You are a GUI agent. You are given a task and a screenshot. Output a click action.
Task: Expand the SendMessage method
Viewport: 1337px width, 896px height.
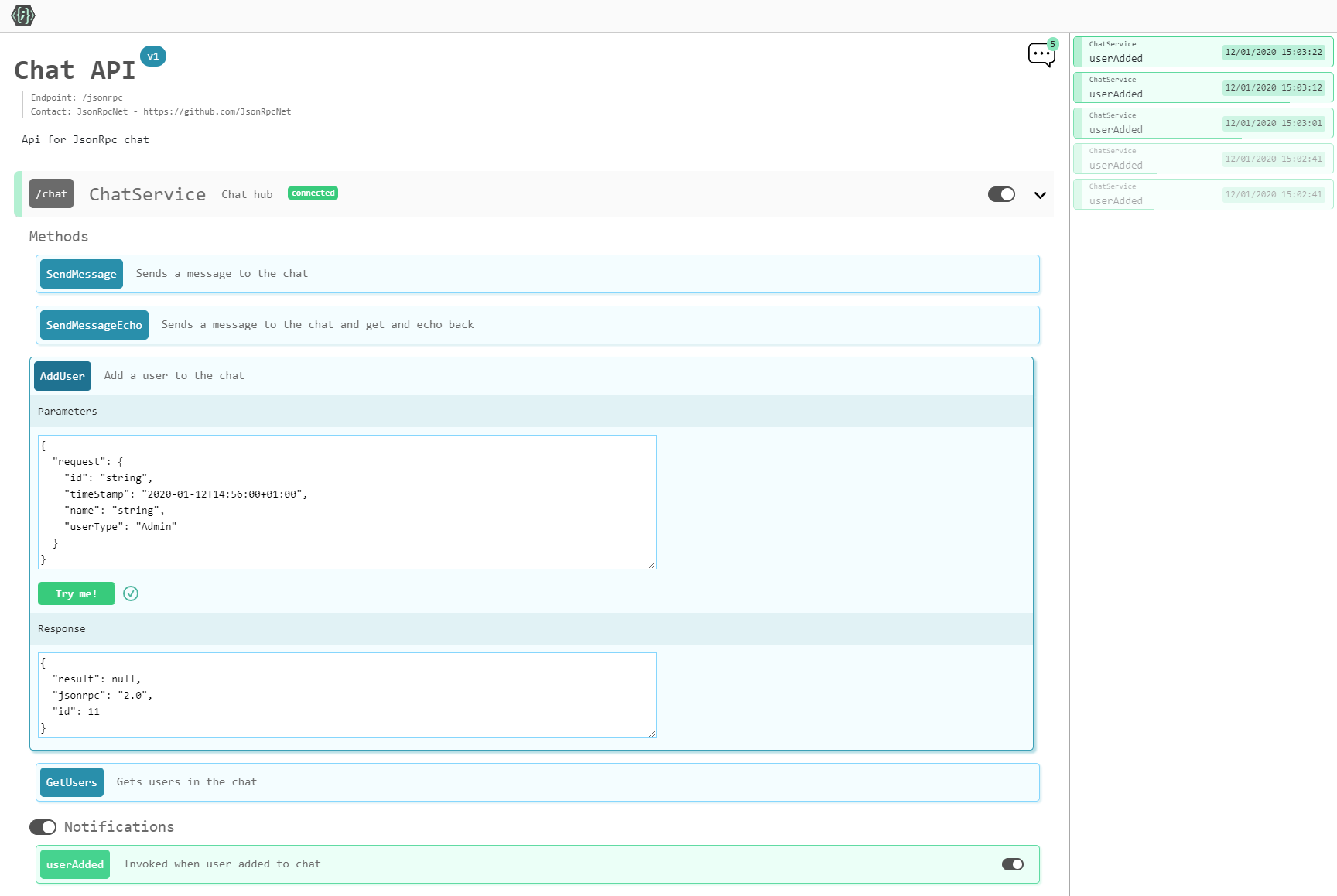click(x=537, y=274)
